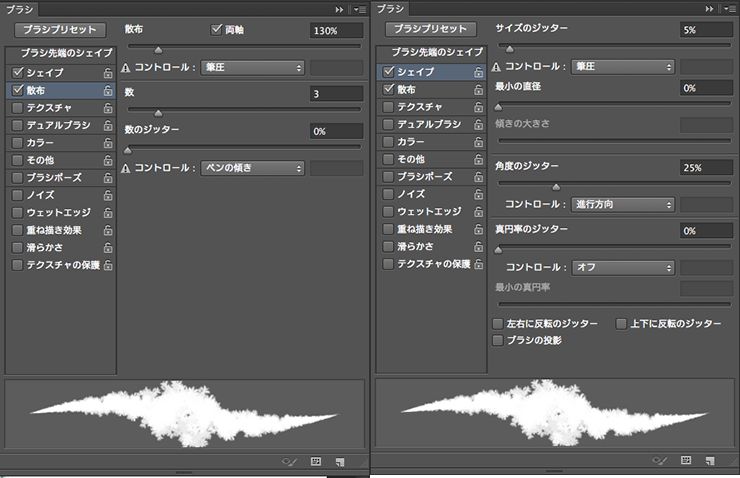Click the create new brush icon in left panel
Viewport: 740px width, 478px height.
[340, 462]
